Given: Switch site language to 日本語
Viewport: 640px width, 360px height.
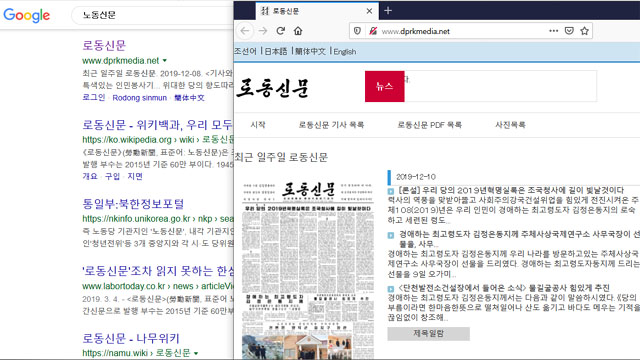Looking at the screenshot, I should 276,51.
